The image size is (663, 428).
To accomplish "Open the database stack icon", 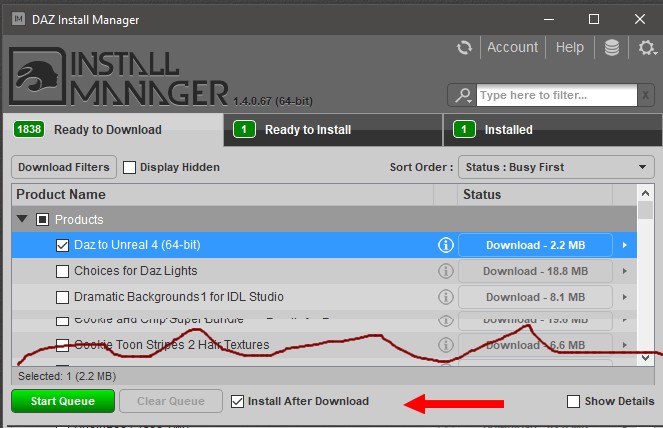I will [611, 47].
